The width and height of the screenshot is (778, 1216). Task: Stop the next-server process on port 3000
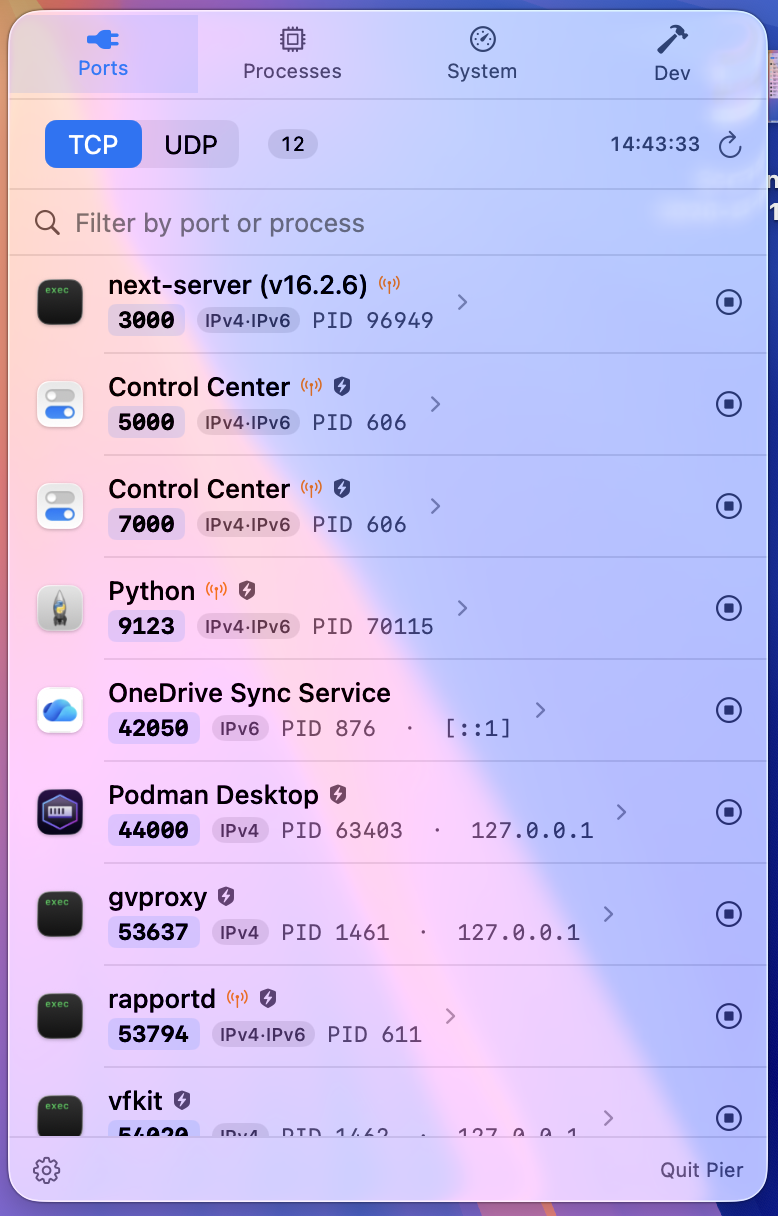click(729, 302)
